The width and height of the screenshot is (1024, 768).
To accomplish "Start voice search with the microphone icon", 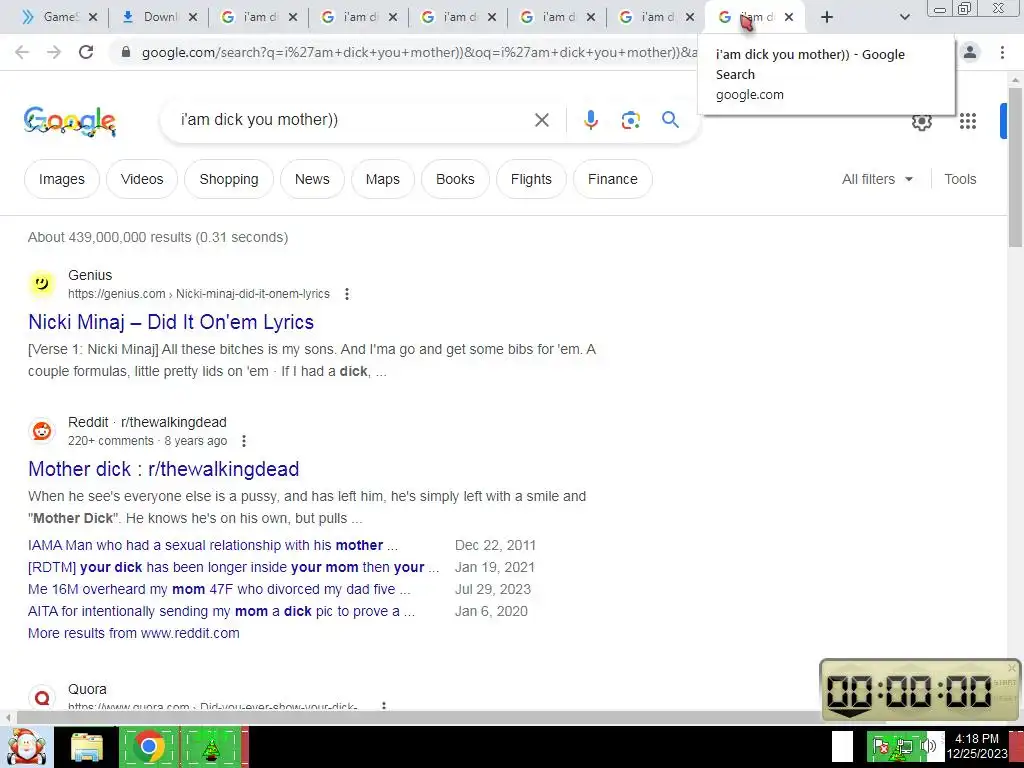I will (x=590, y=120).
